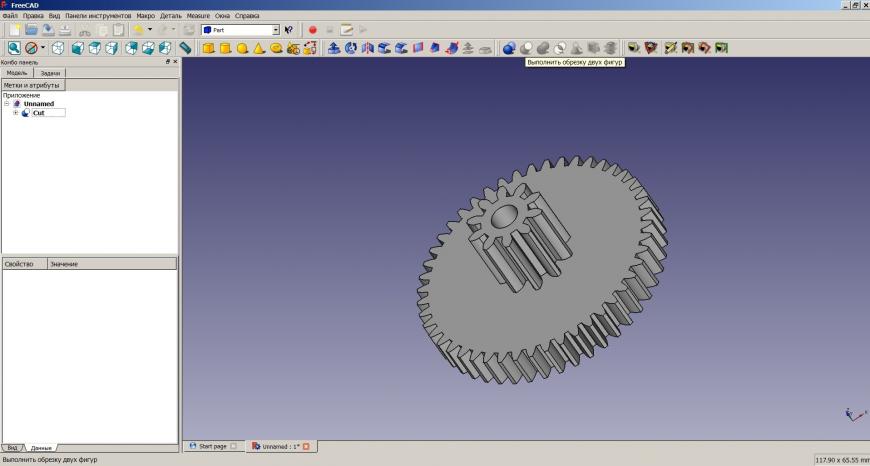The height and width of the screenshot is (466, 870).
Task: Switch to the Вид property tab
Action: [12, 448]
